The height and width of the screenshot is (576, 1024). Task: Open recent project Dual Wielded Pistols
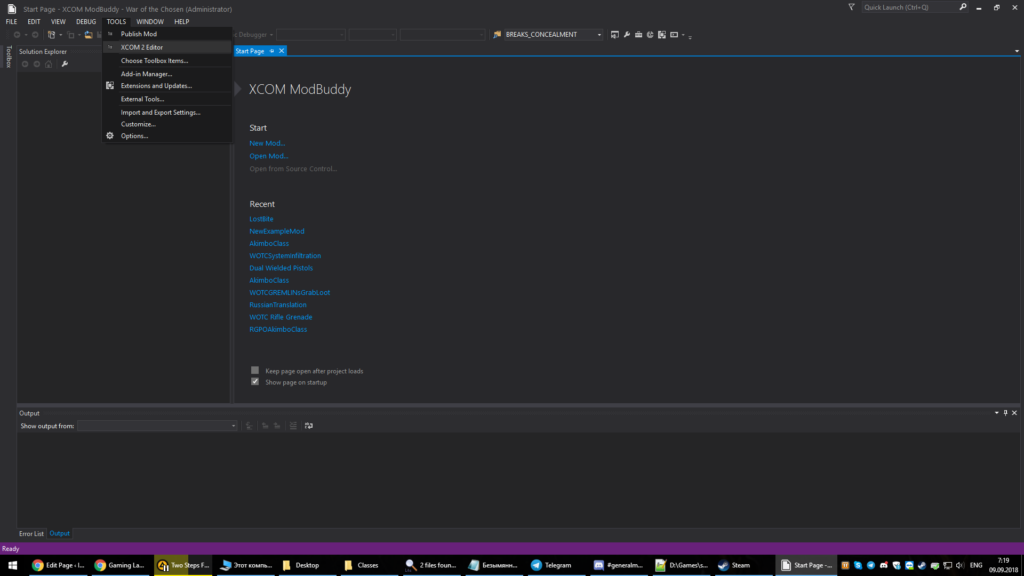click(281, 268)
